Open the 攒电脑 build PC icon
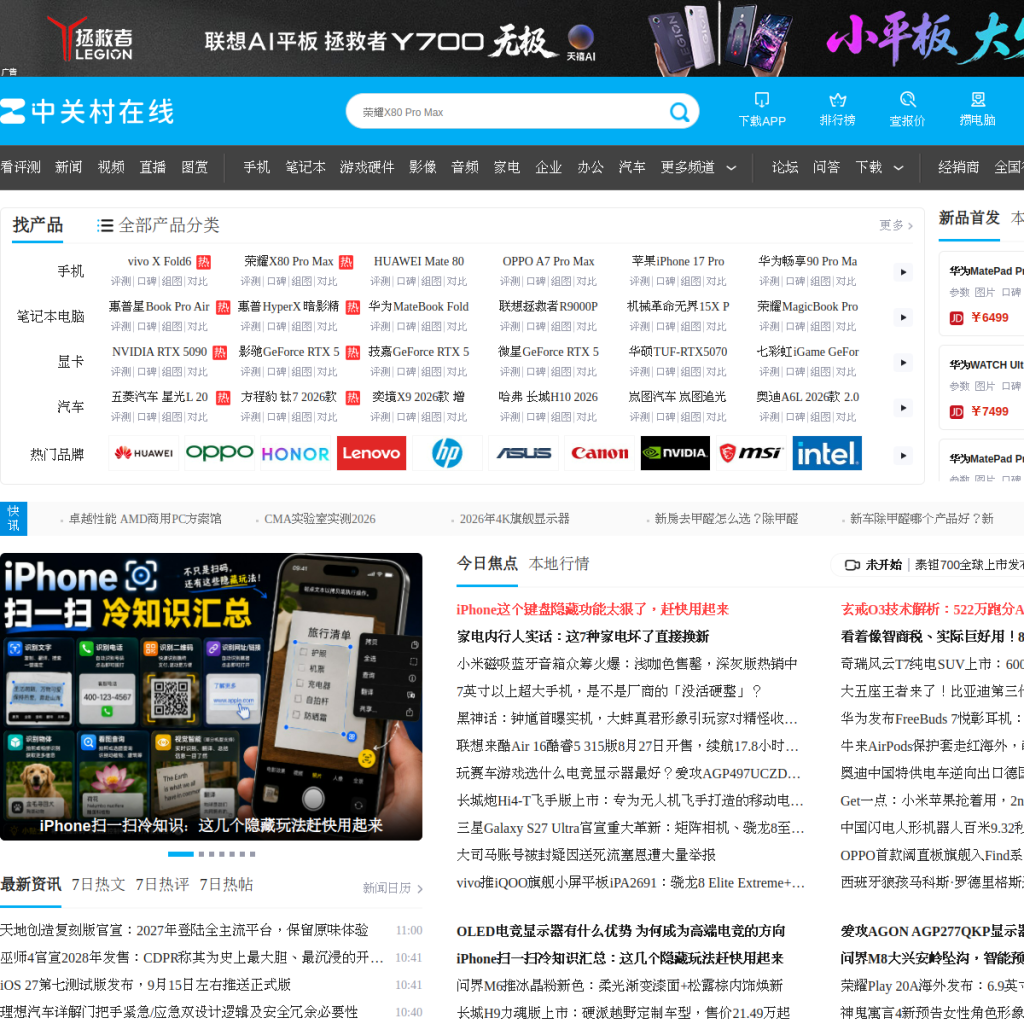Image resolution: width=1024 pixels, height=1024 pixels. coord(978,99)
